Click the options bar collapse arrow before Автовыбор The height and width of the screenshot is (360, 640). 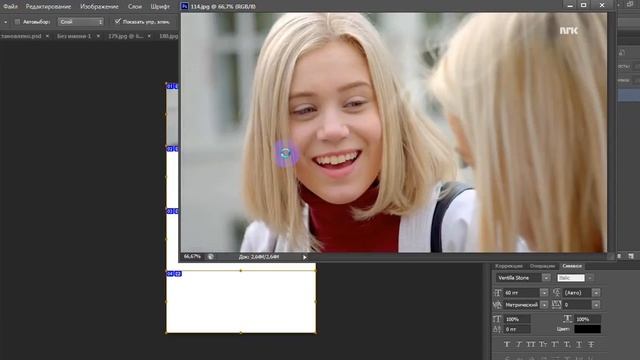(5, 22)
